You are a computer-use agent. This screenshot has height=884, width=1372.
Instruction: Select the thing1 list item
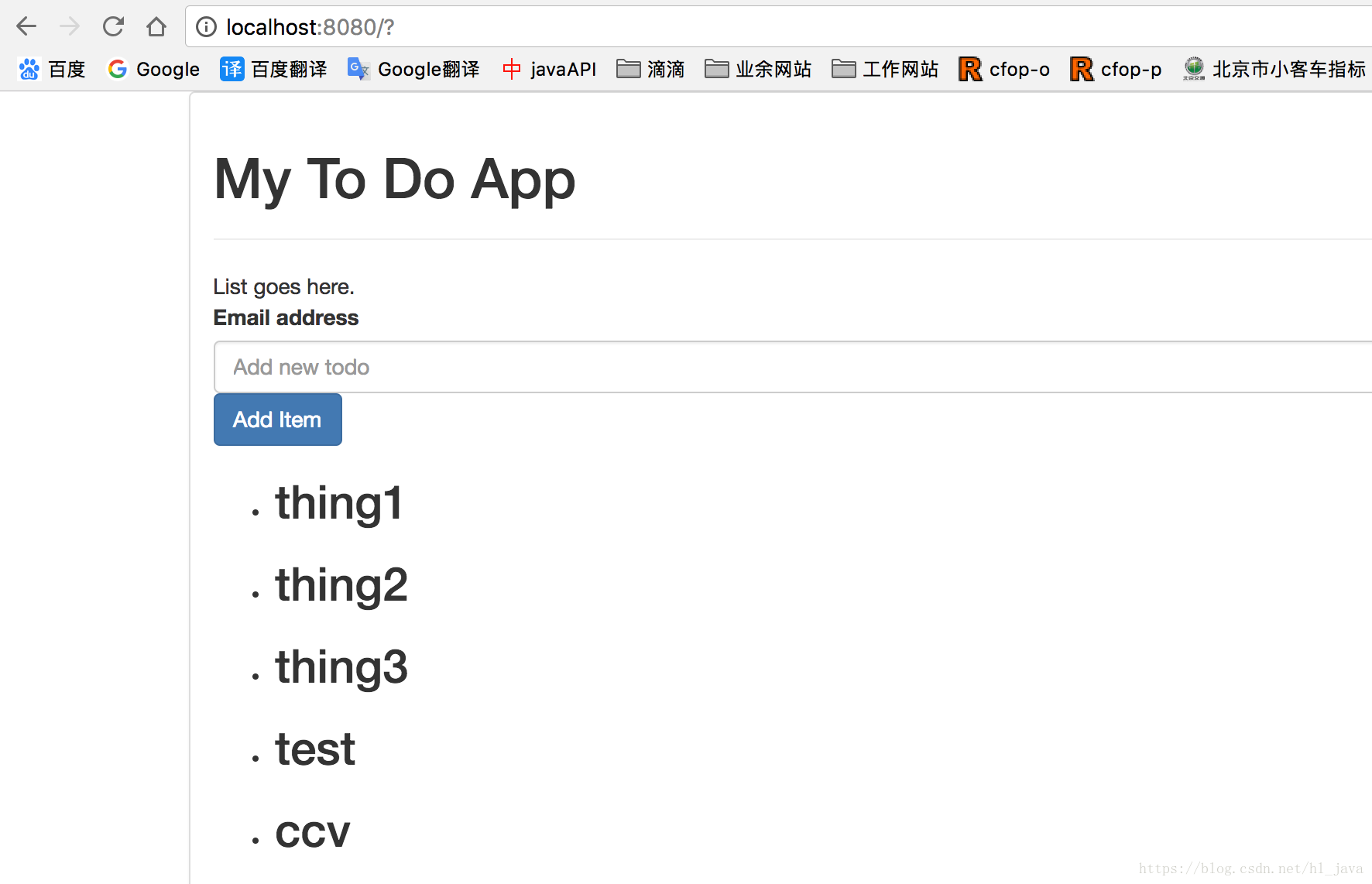[x=339, y=504]
